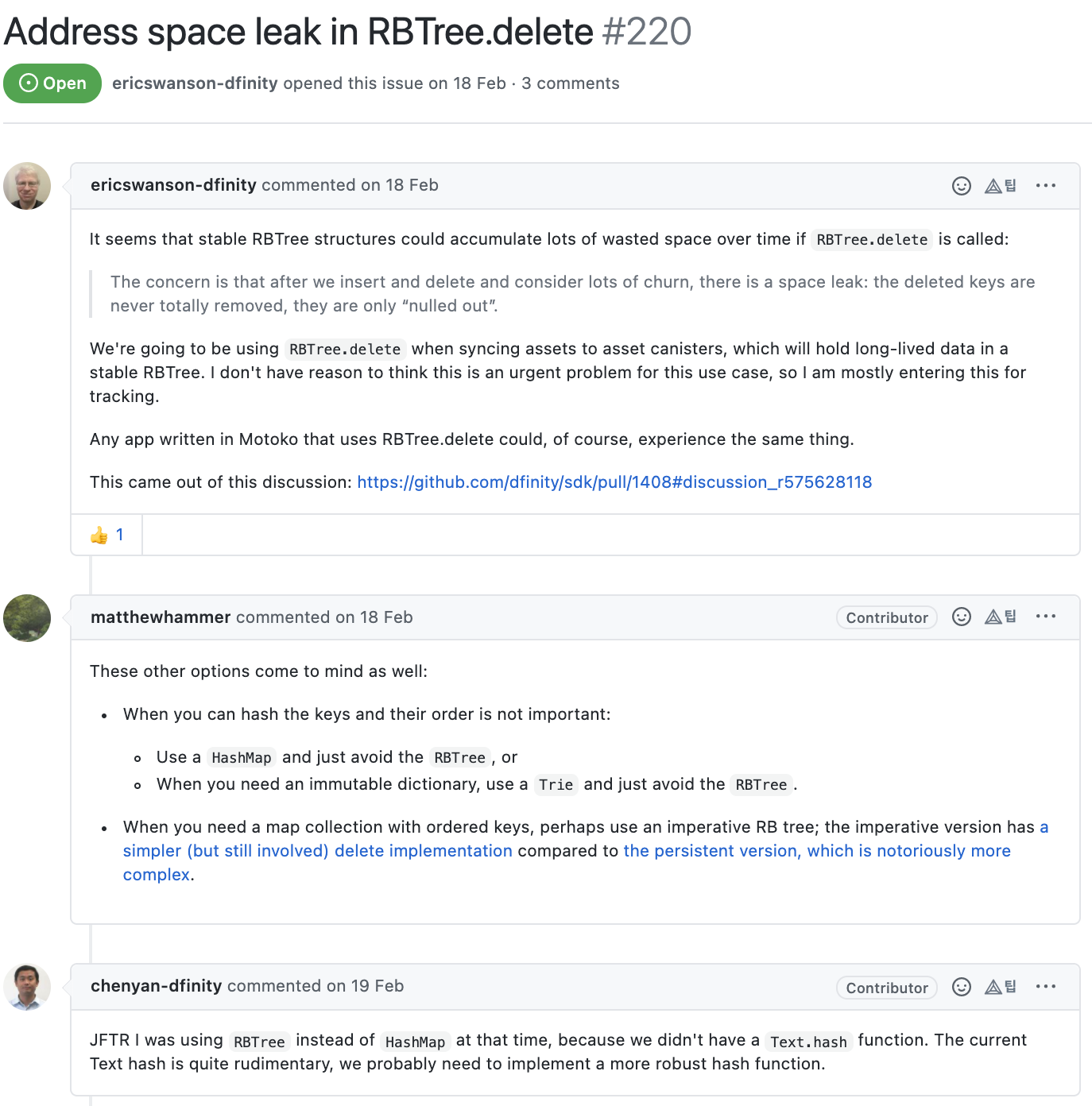Open ericswanson-dfinity profile from issue header

pos(195,83)
